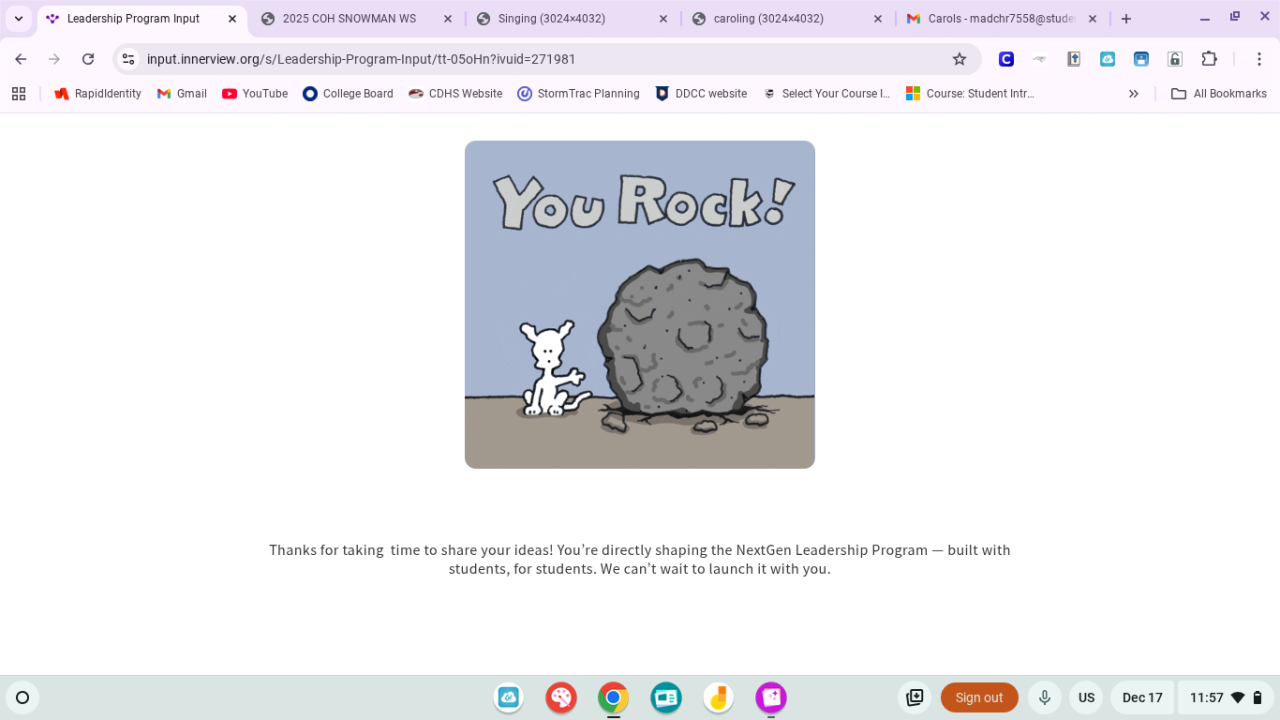
Task: Launch the cloud app from the shelf
Action: (x=509, y=697)
